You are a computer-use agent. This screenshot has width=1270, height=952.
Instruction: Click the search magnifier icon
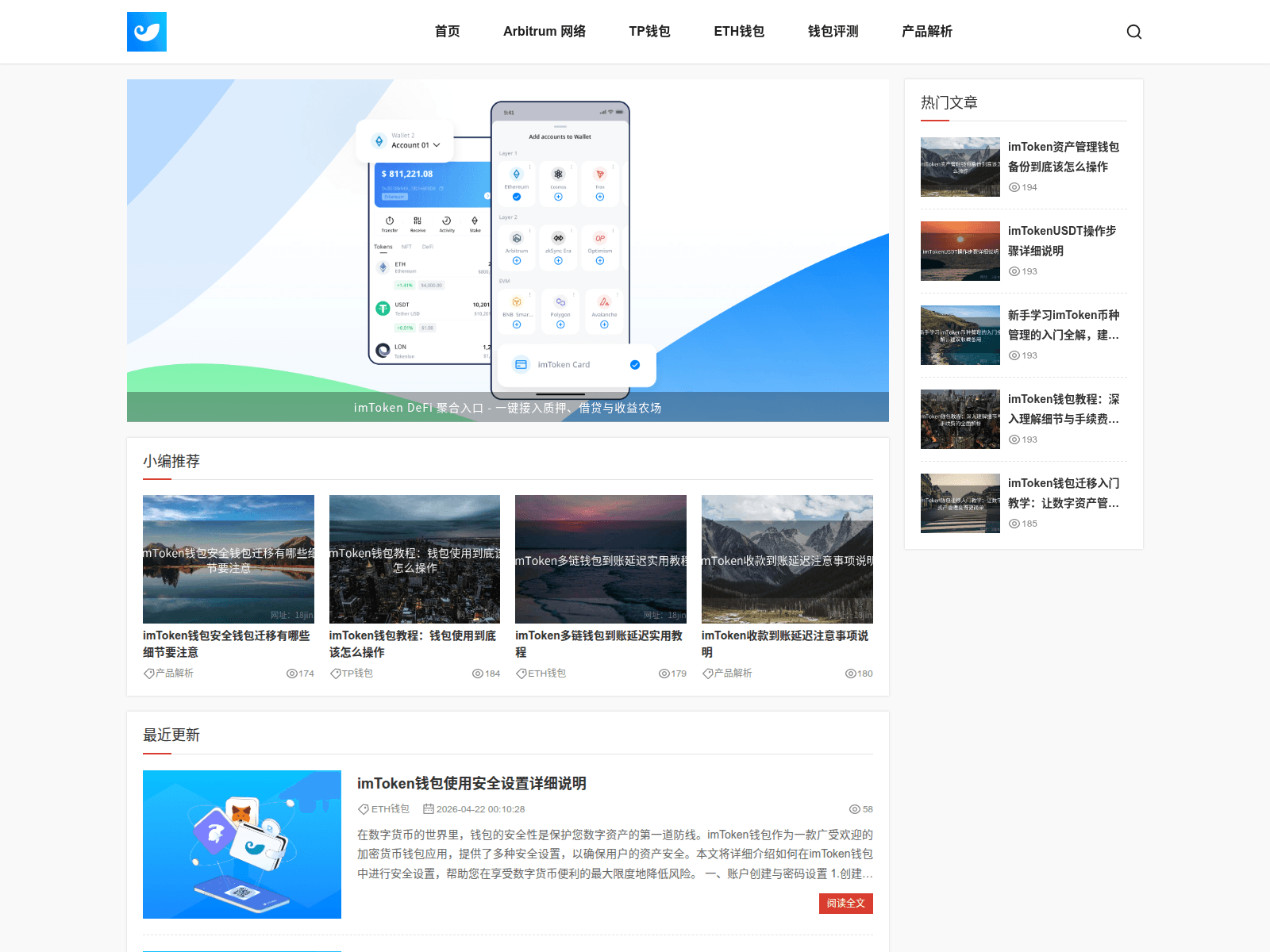(1133, 32)
